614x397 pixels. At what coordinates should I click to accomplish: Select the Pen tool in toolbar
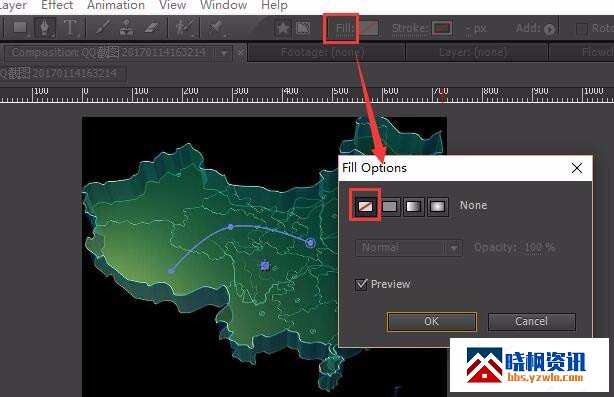(44, 28)
